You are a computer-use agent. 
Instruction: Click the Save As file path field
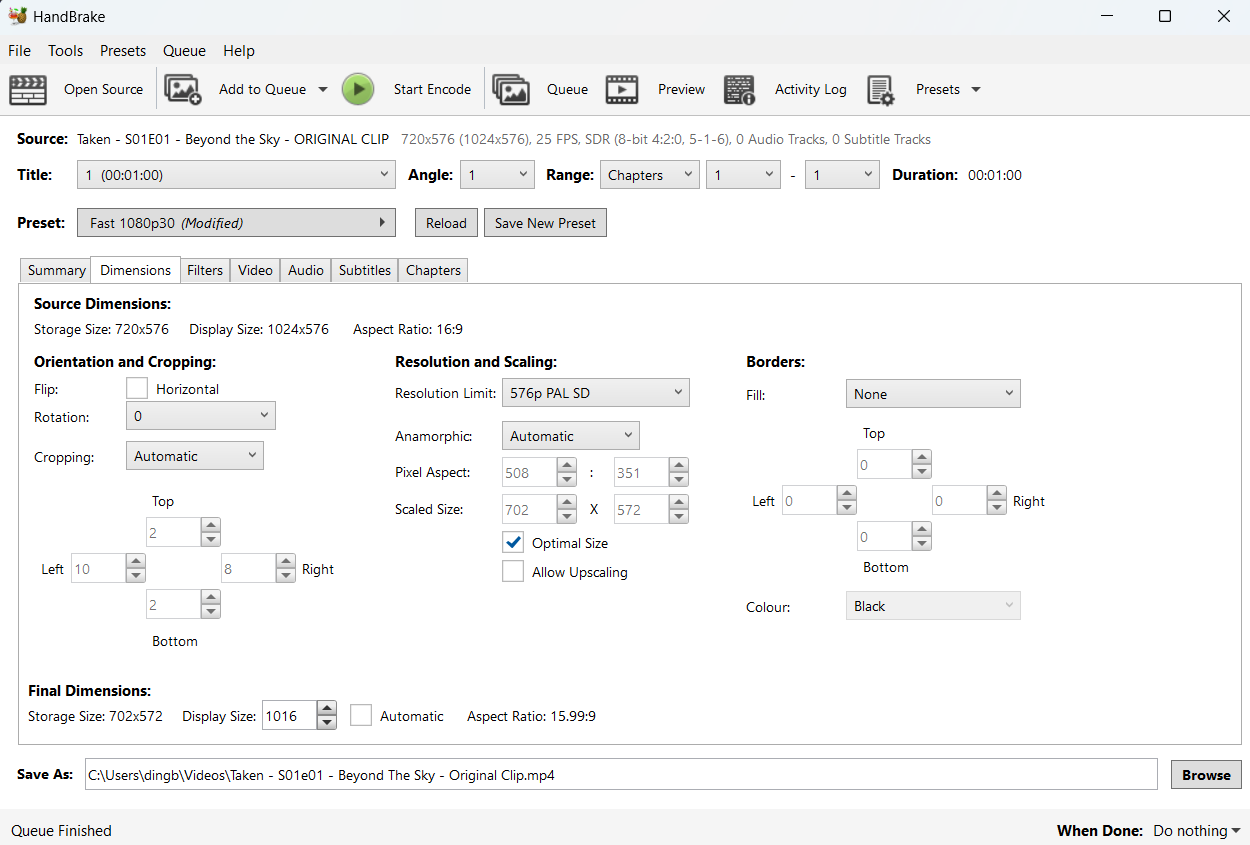[620, 775]
